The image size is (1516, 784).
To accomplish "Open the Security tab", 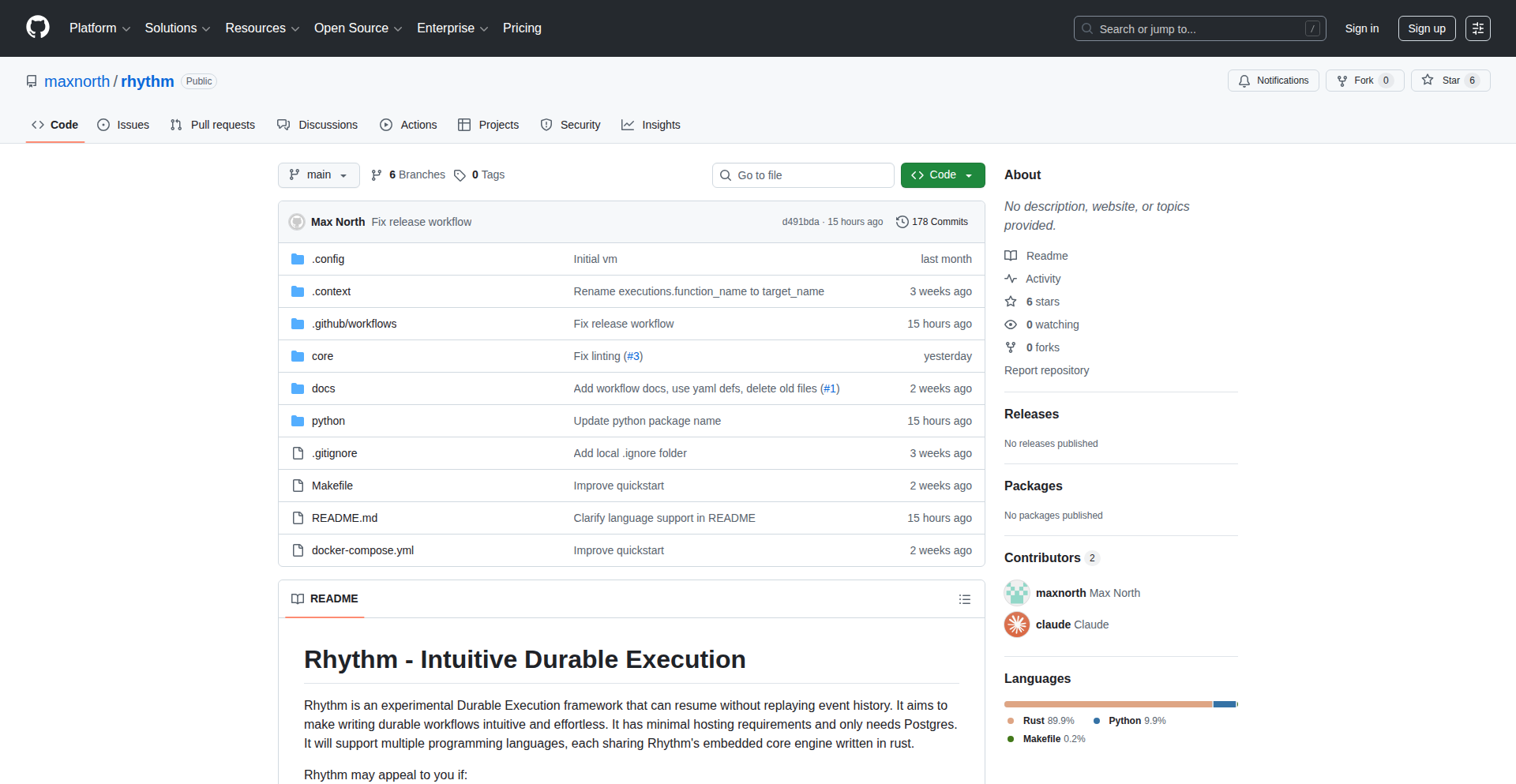I will click(570, 125).
